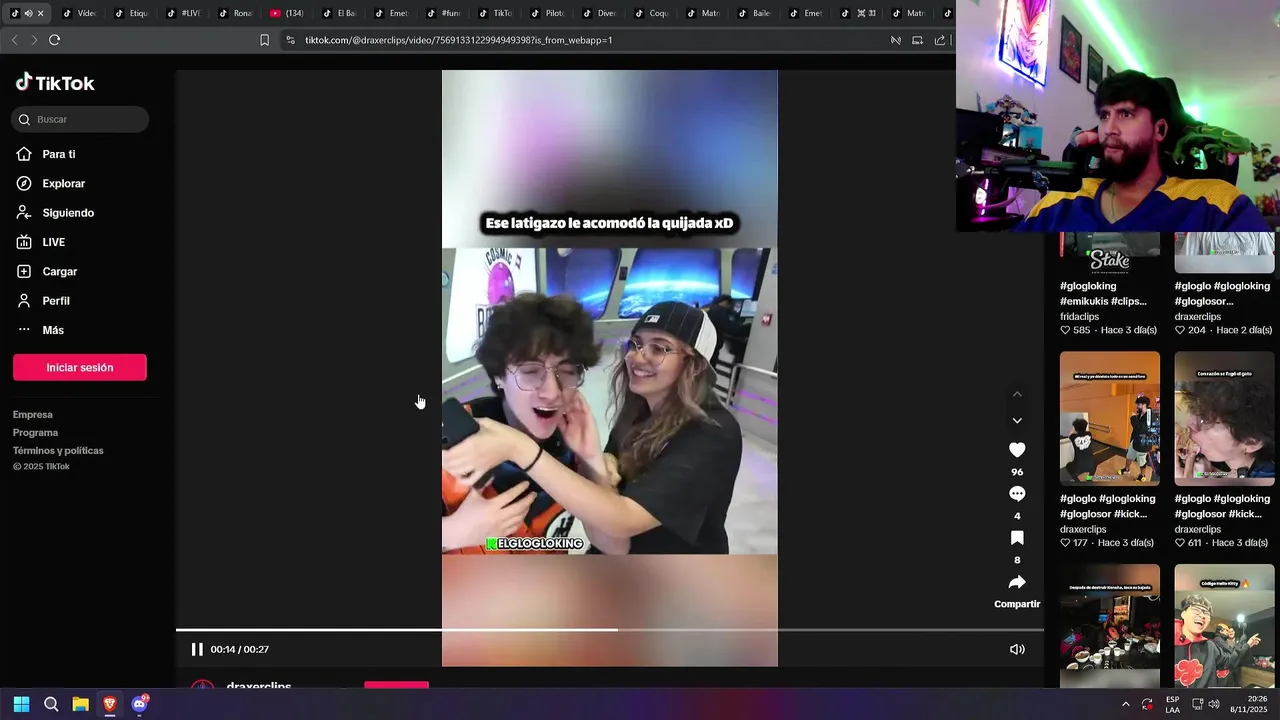Open Windows taskbar search

click(x=51, y=704)
